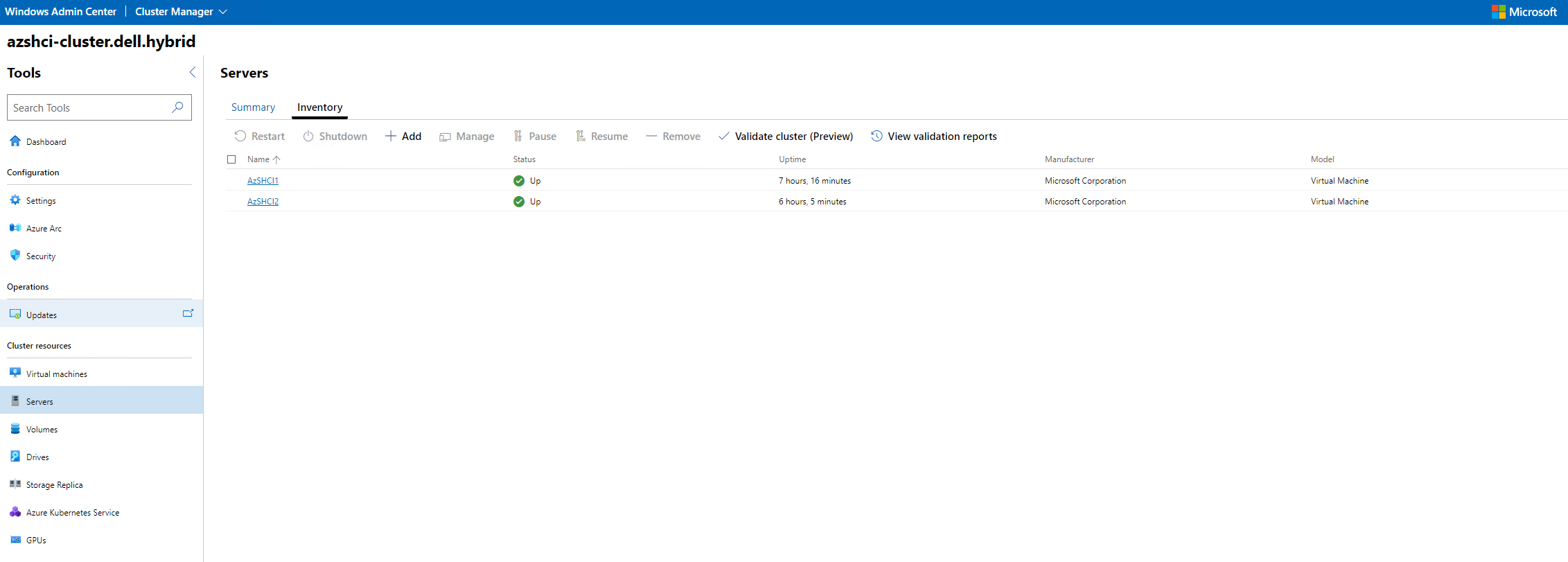Open the AzSHCI1 server link

click(263, 181)
